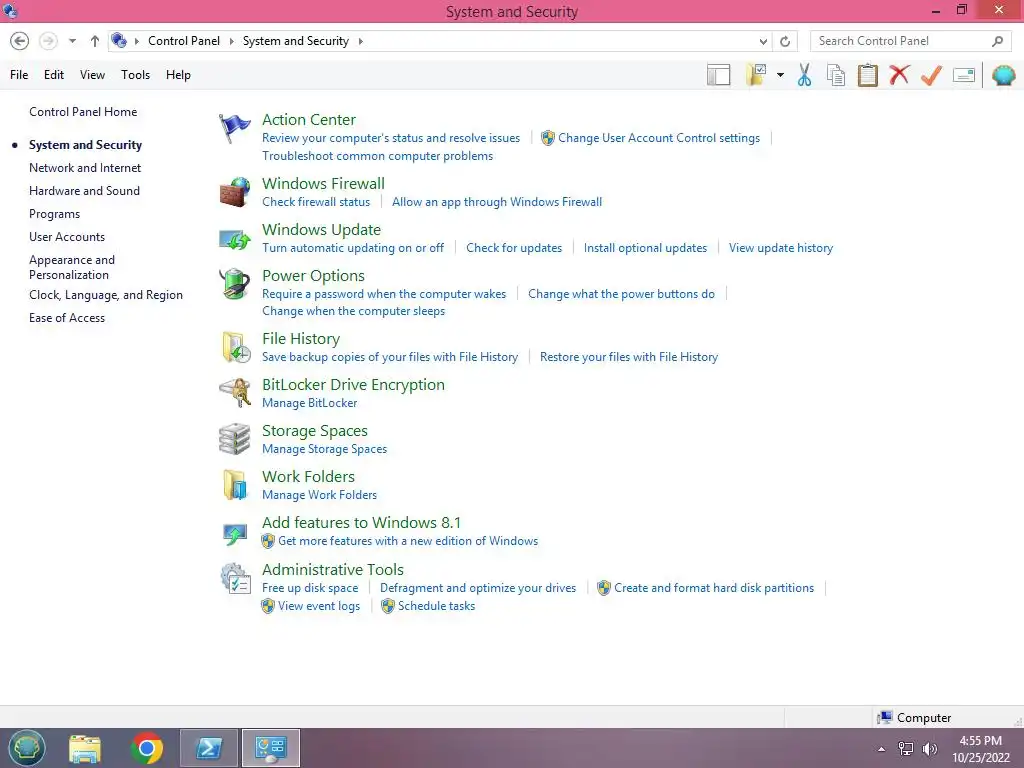Expand the address bar history dropdown
This screenshot has width=1024, height=768.
pos(763,41)
